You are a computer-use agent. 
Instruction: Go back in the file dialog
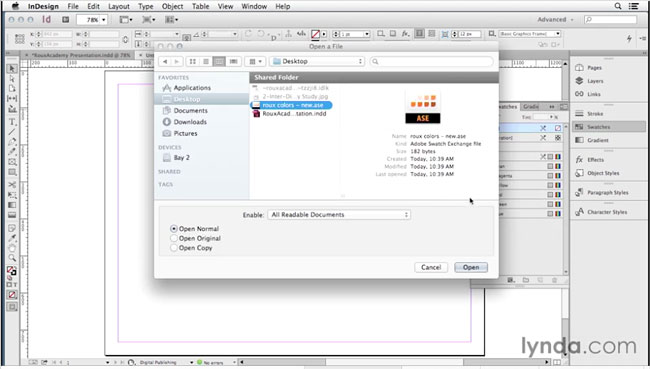coord(165,61)
